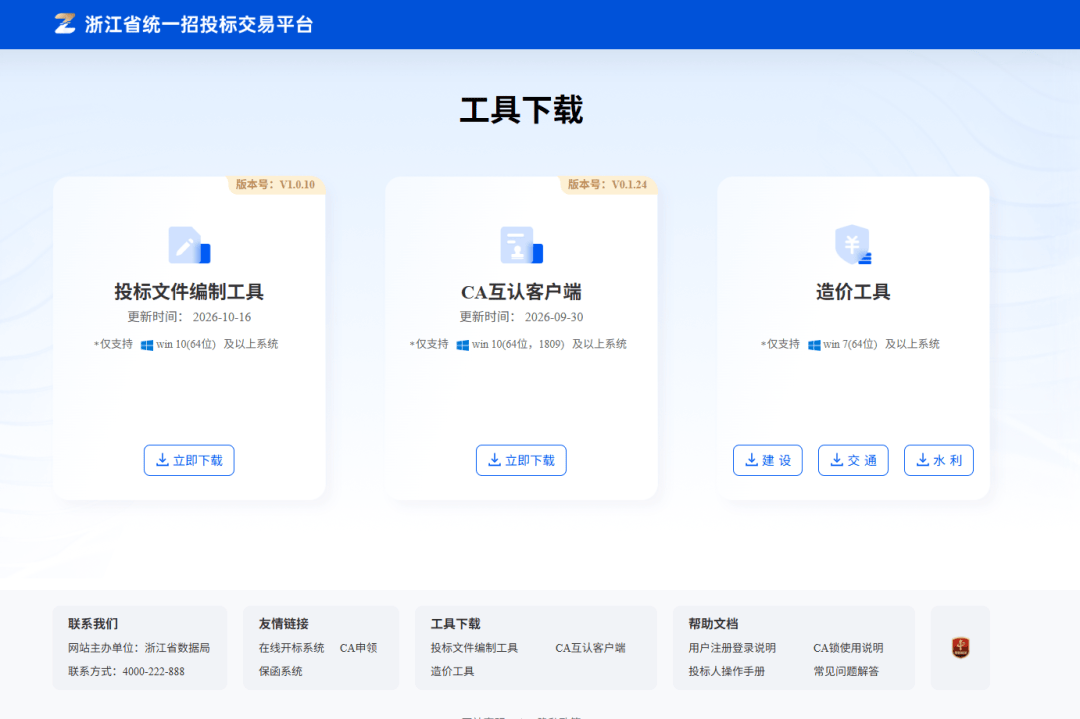This screenshot has width=1080, height=719.
Task: Open footer link 投标文件编制工具
Action: coord(474,647)
